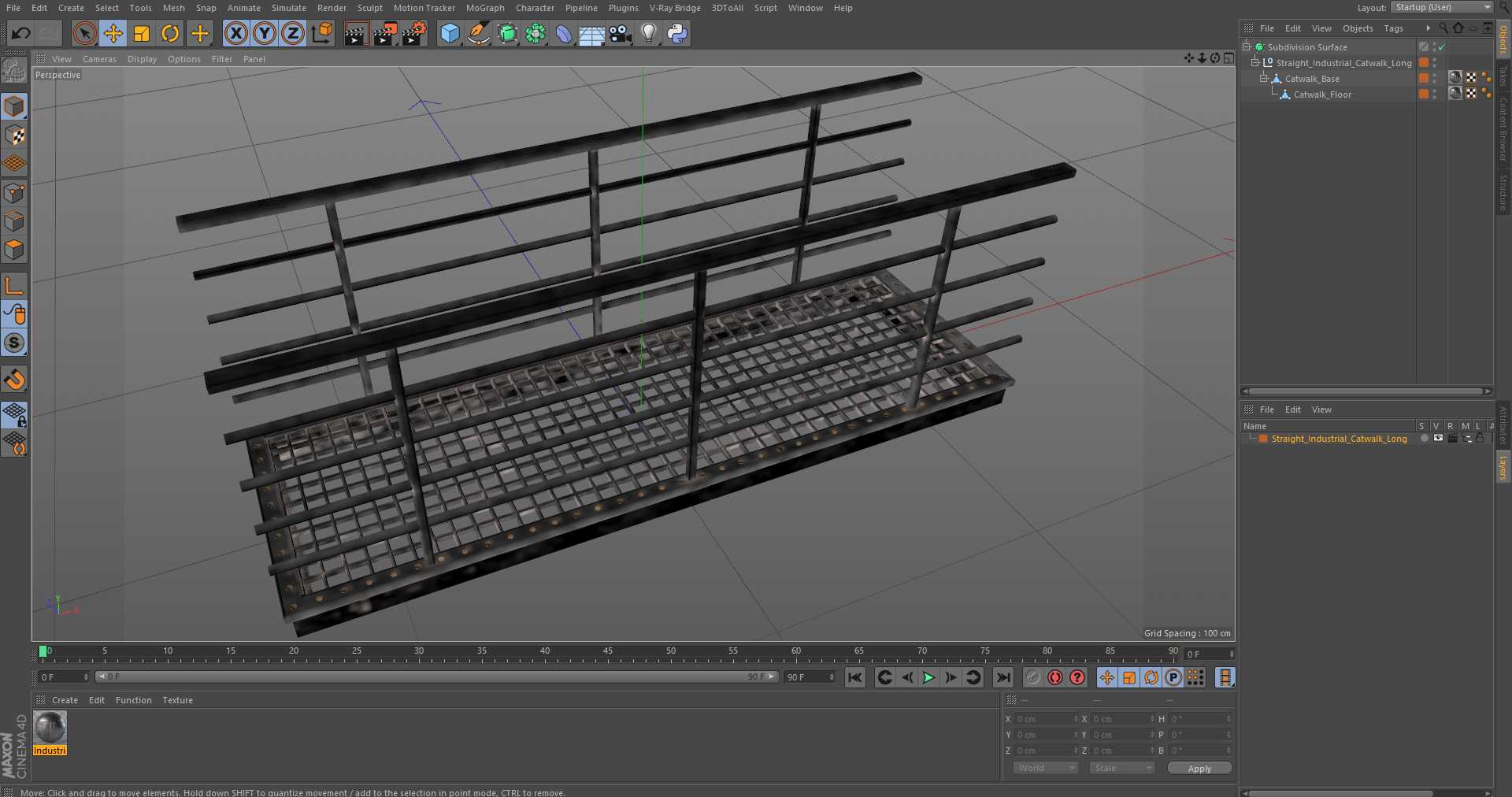1512x797 pixels.
Task: Switch to Polygons mode
Action: (x=14, y=250)
